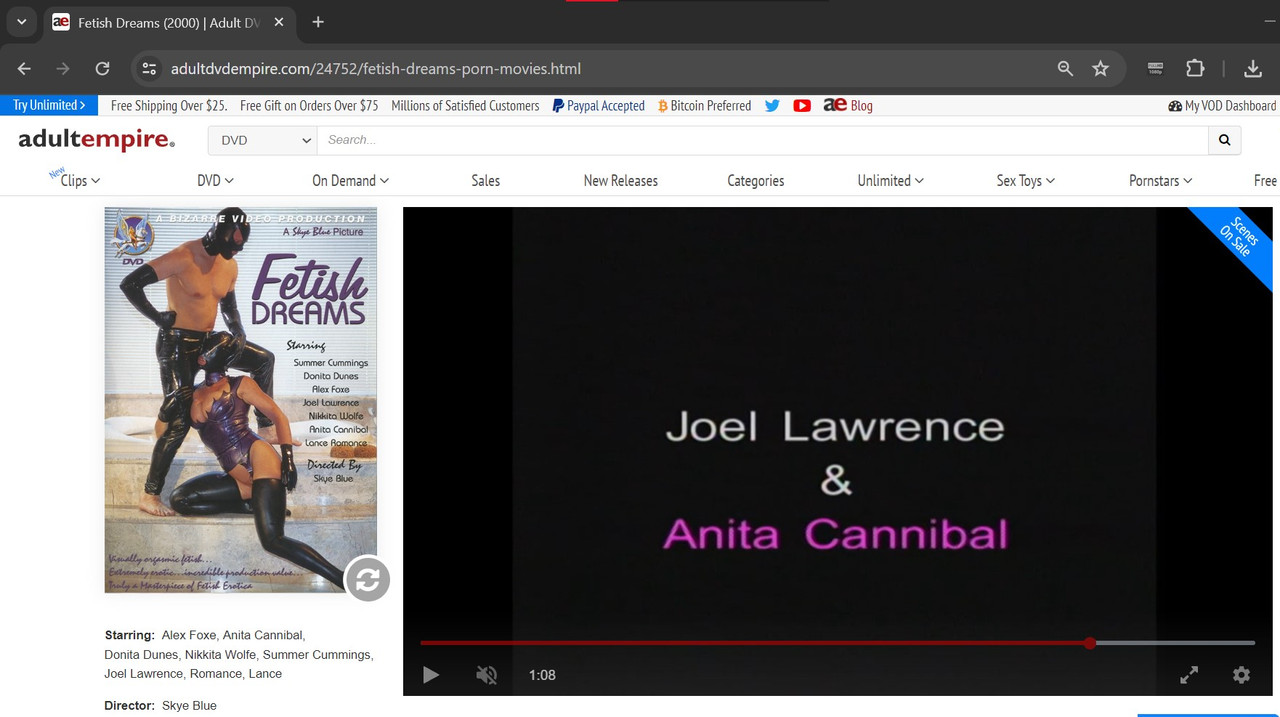Open video player settings gear
The width and height of the screenshot is (1280, 717).
click(x=1241, y=675)
